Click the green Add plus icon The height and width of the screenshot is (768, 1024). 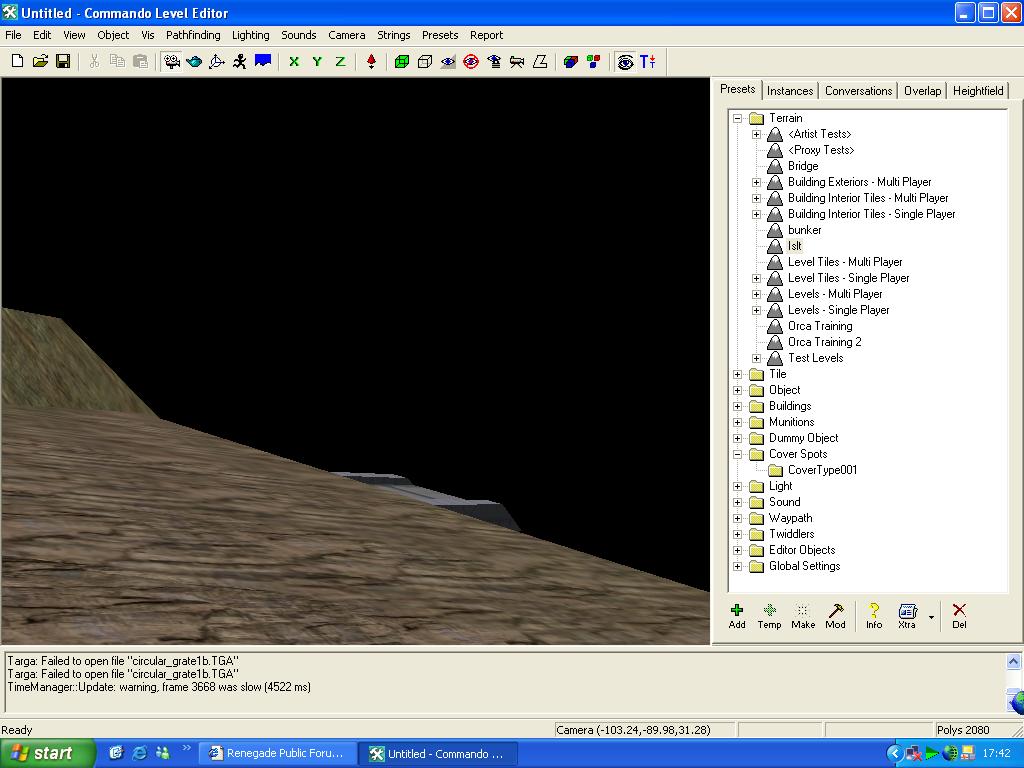pos(737,615)
